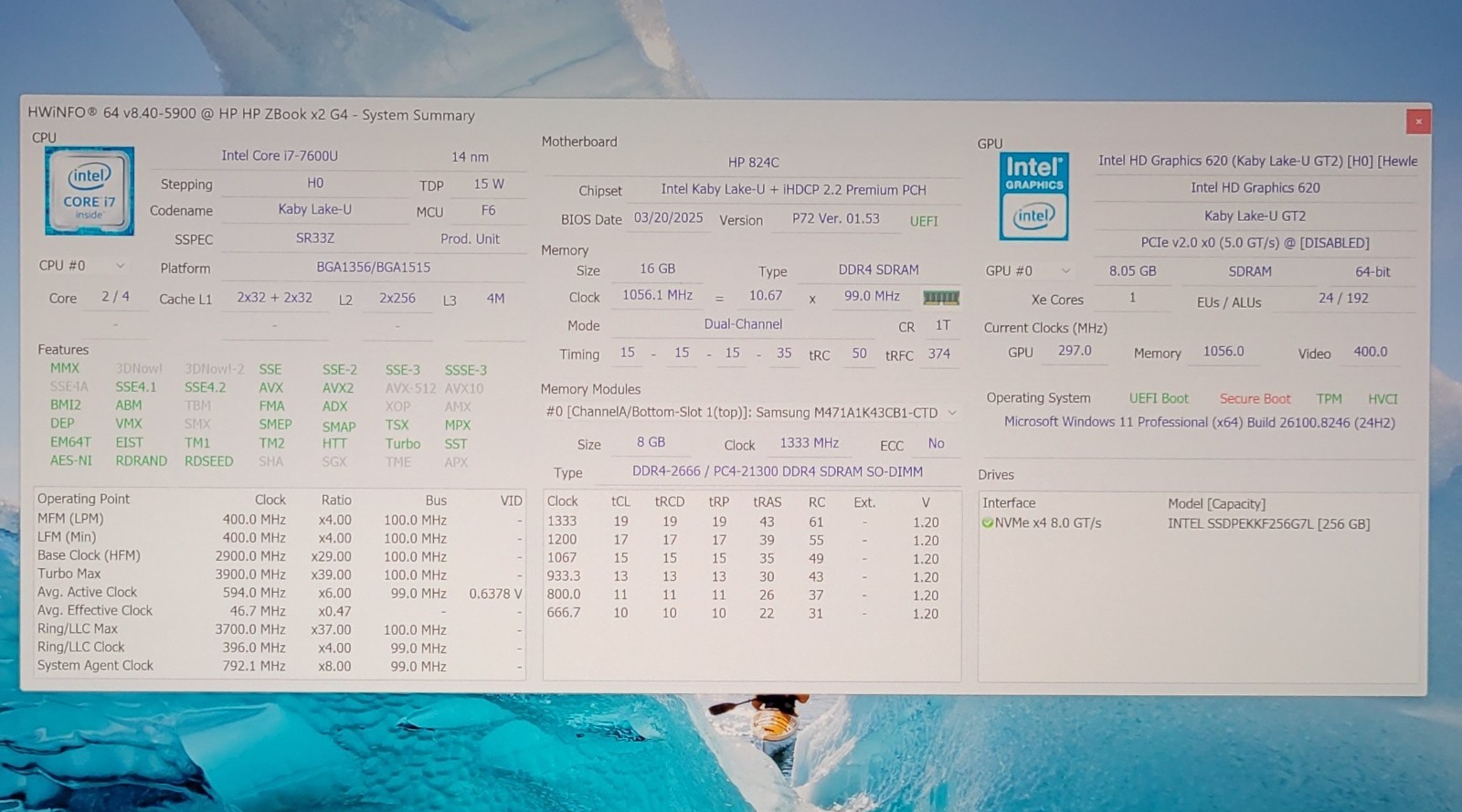Viewport: 1462px width, 812px height.
Task: Close the HWiNFO System Summary window
Action: (1418, 121)
